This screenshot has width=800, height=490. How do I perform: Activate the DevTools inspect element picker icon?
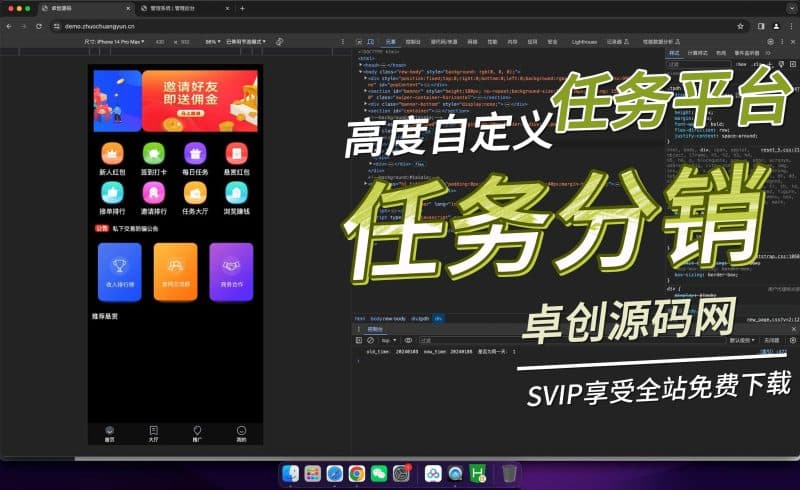(x=359, y=42)
